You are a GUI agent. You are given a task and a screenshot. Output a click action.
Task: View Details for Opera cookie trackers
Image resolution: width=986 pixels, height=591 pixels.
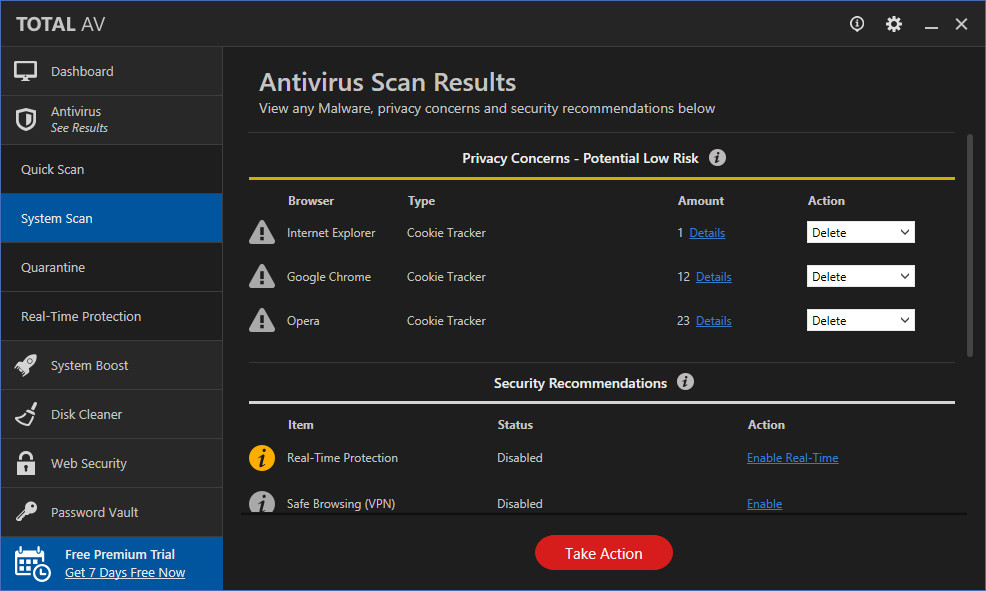point(713,321)
